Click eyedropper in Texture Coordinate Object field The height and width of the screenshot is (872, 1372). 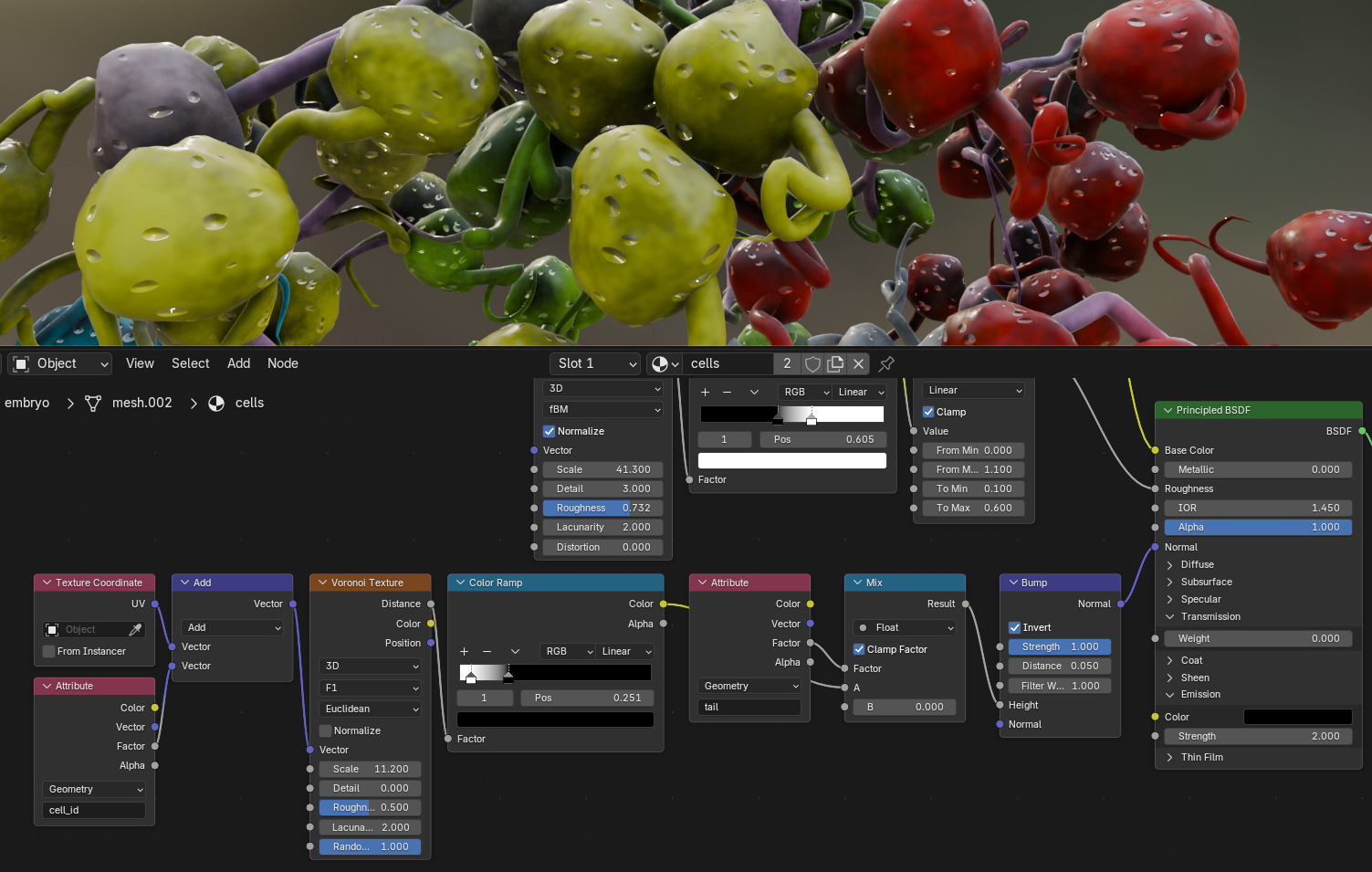pyautogui.click(x=136, y=629)
